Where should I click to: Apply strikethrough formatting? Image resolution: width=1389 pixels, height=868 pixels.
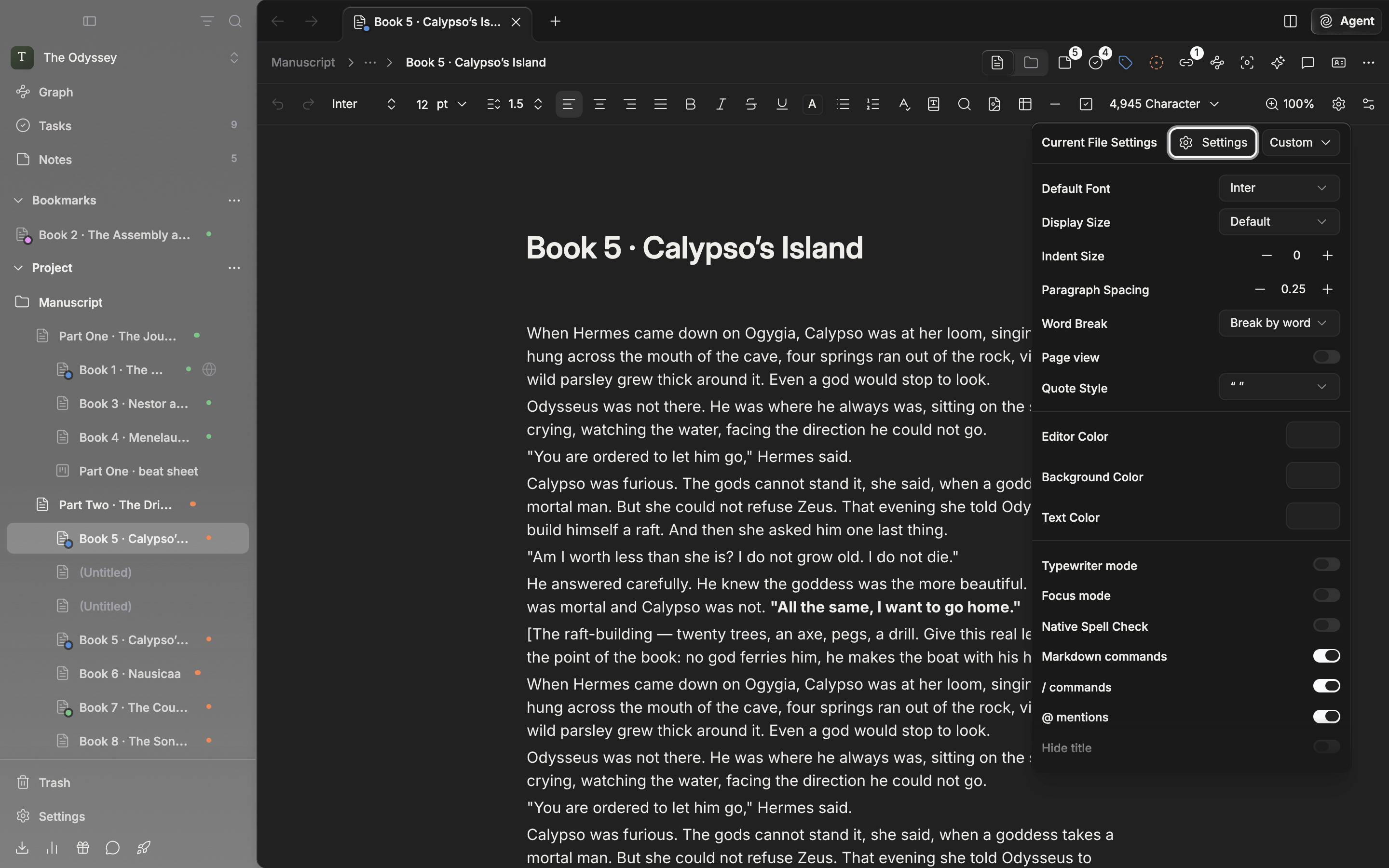[751, 104]
